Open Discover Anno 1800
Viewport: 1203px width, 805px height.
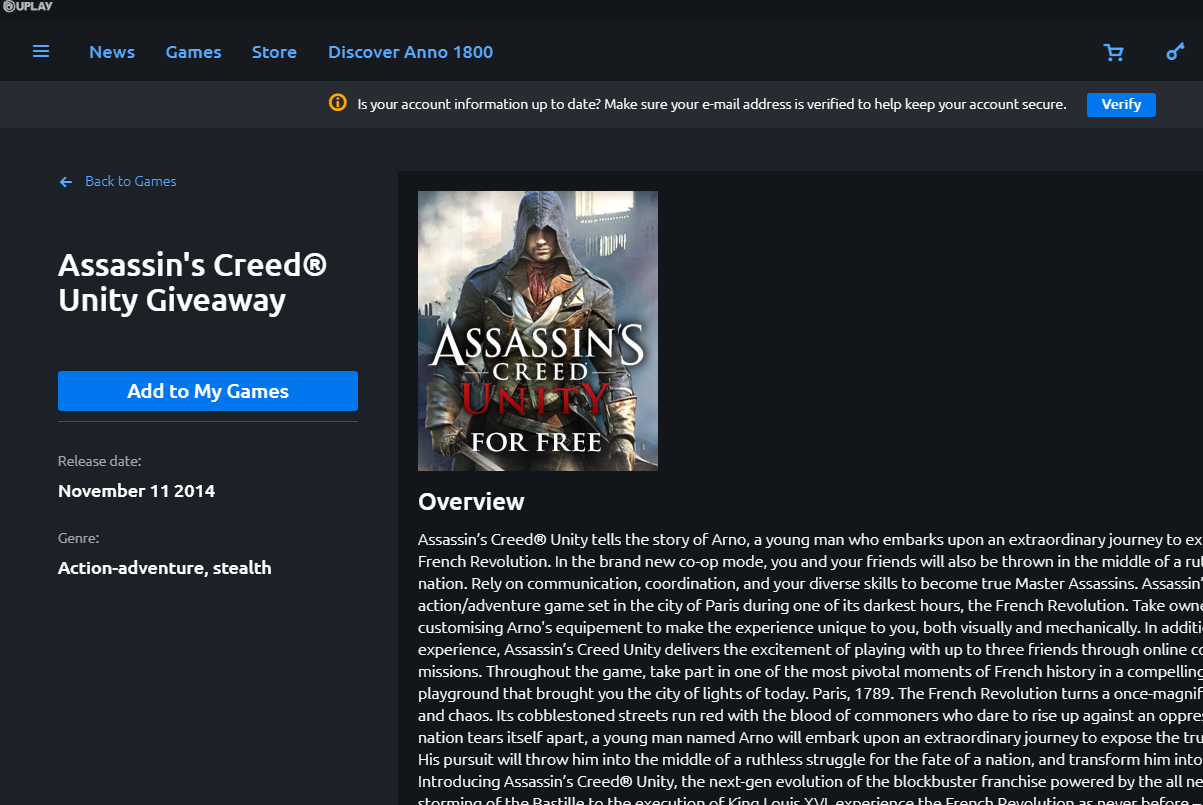[410, 51]
